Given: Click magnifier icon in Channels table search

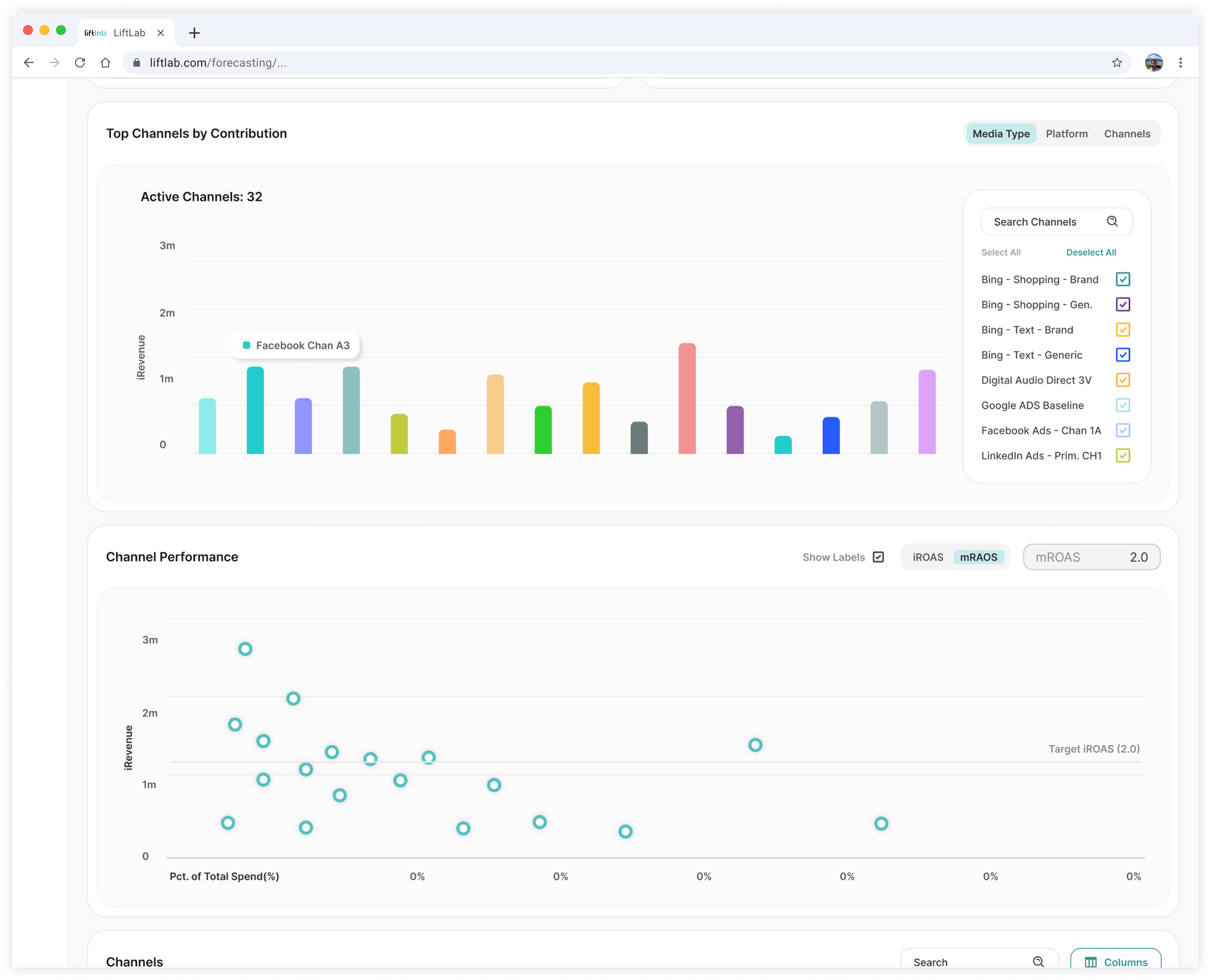Looking at the screenshot, I should [x=1038, y=961].
